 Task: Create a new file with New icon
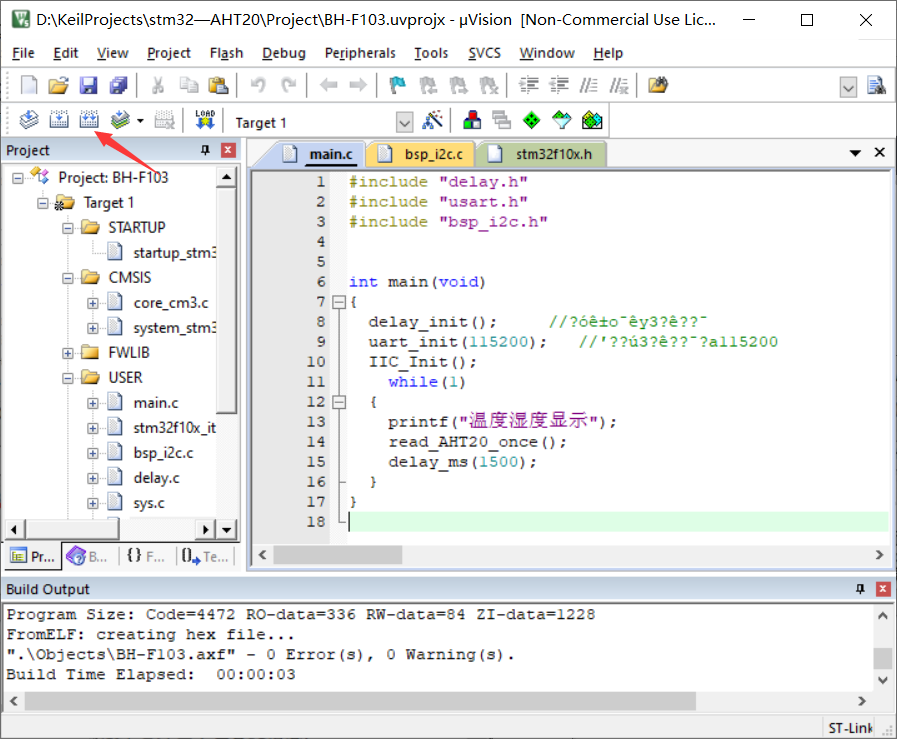[x=29, y=85]
